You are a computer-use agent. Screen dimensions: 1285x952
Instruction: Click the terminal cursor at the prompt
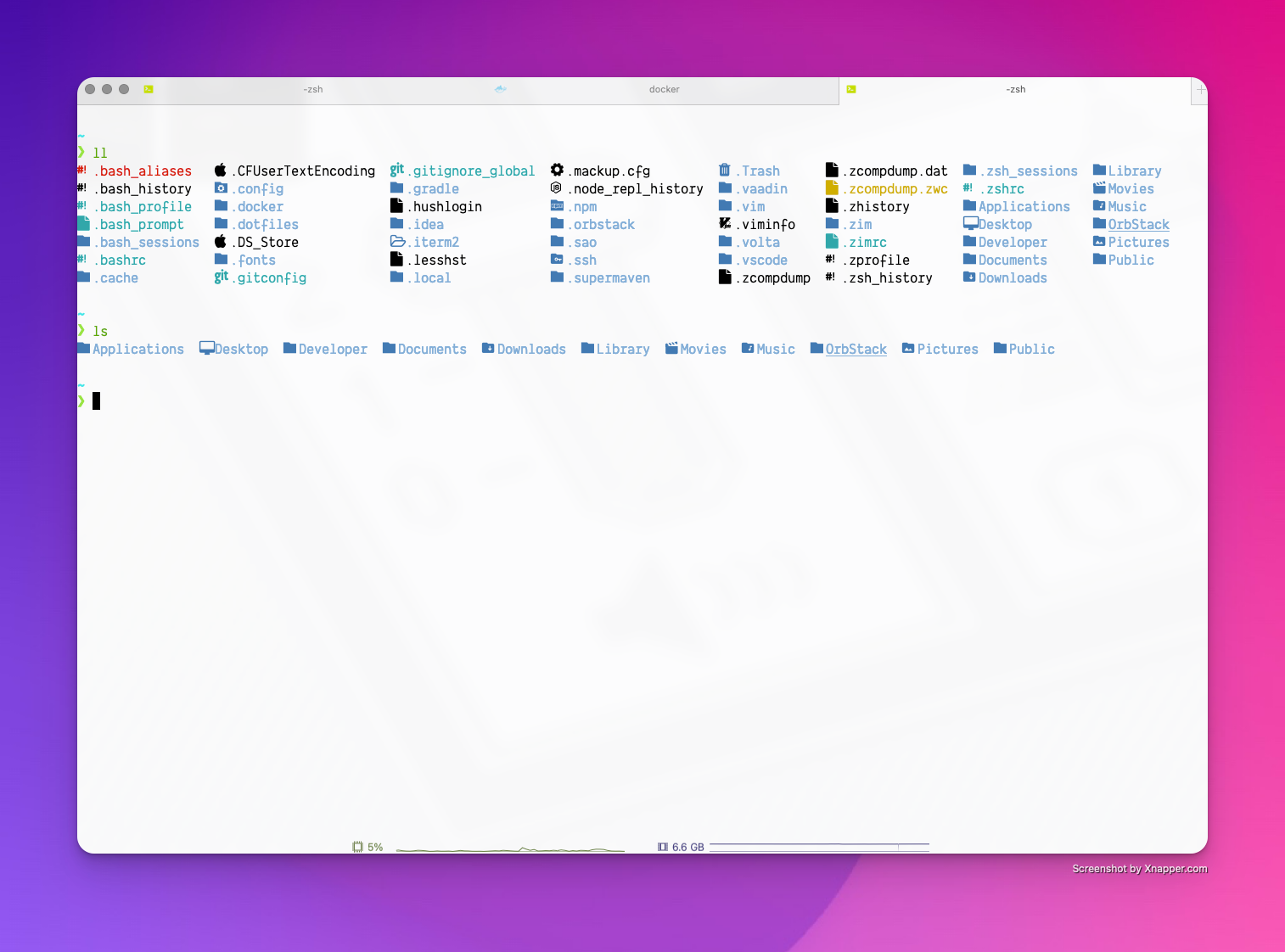pyautogui.click(x=96, y=401)
